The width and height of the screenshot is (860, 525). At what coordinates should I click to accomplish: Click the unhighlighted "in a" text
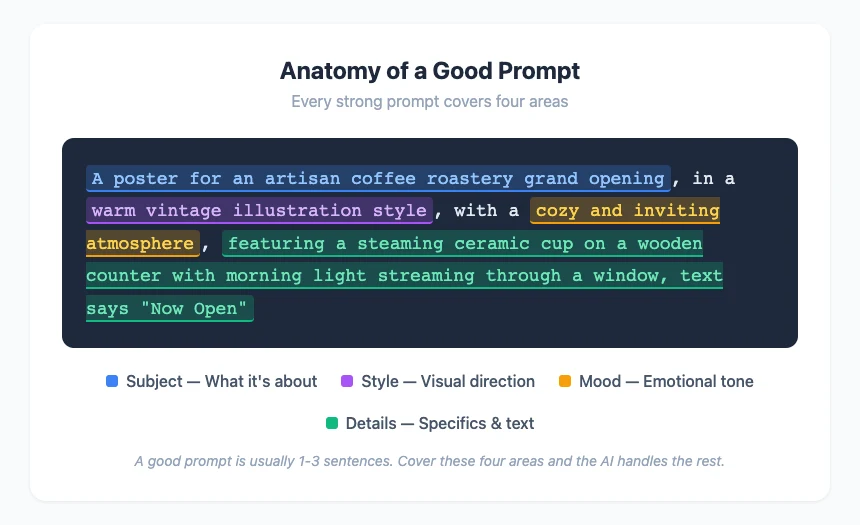(x=713, y=179)
